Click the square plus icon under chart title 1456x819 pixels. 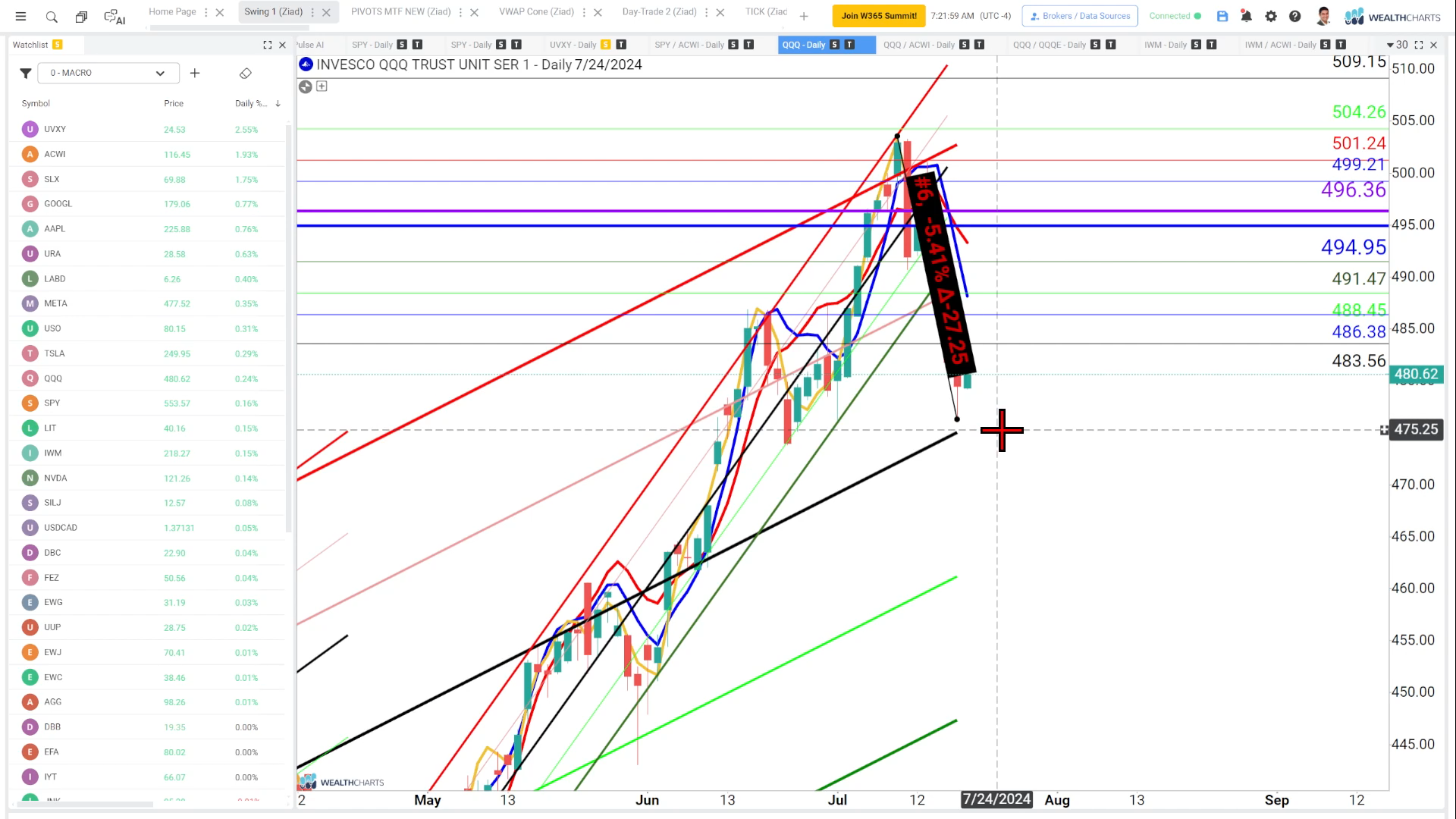click(322, 86)
